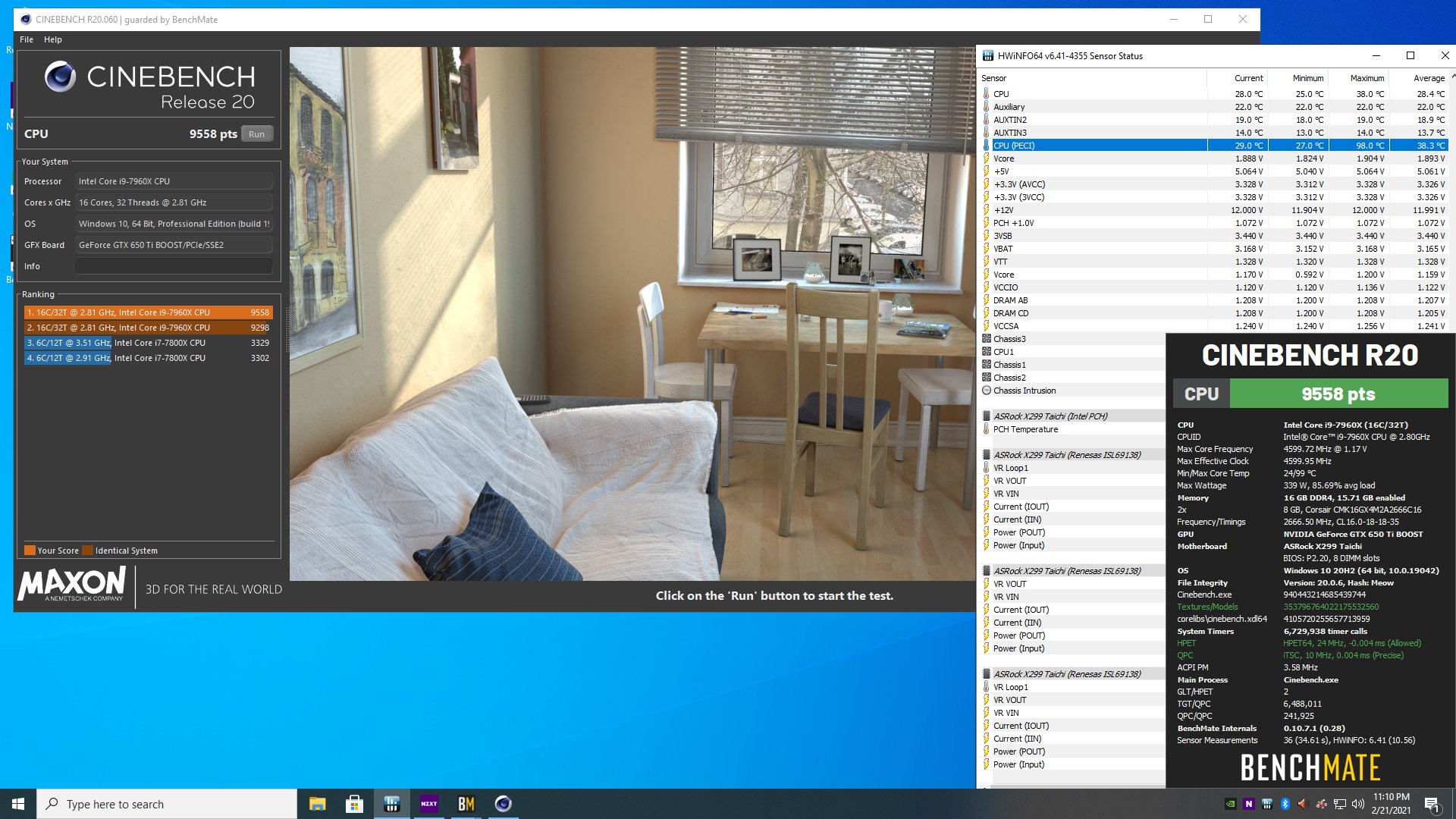Click the fan icon beside Chassis3
The height and width of the screenshot is (819, 1456).
point(986,339)
